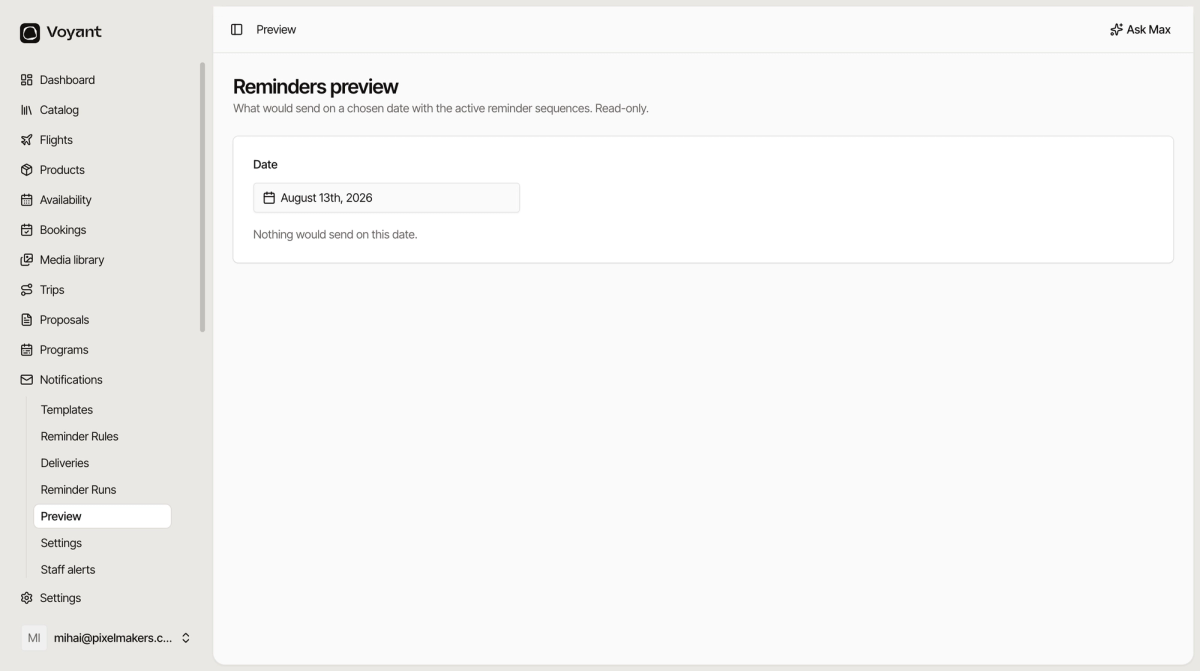Click the Bookings sidebar label

pos(63,230)
